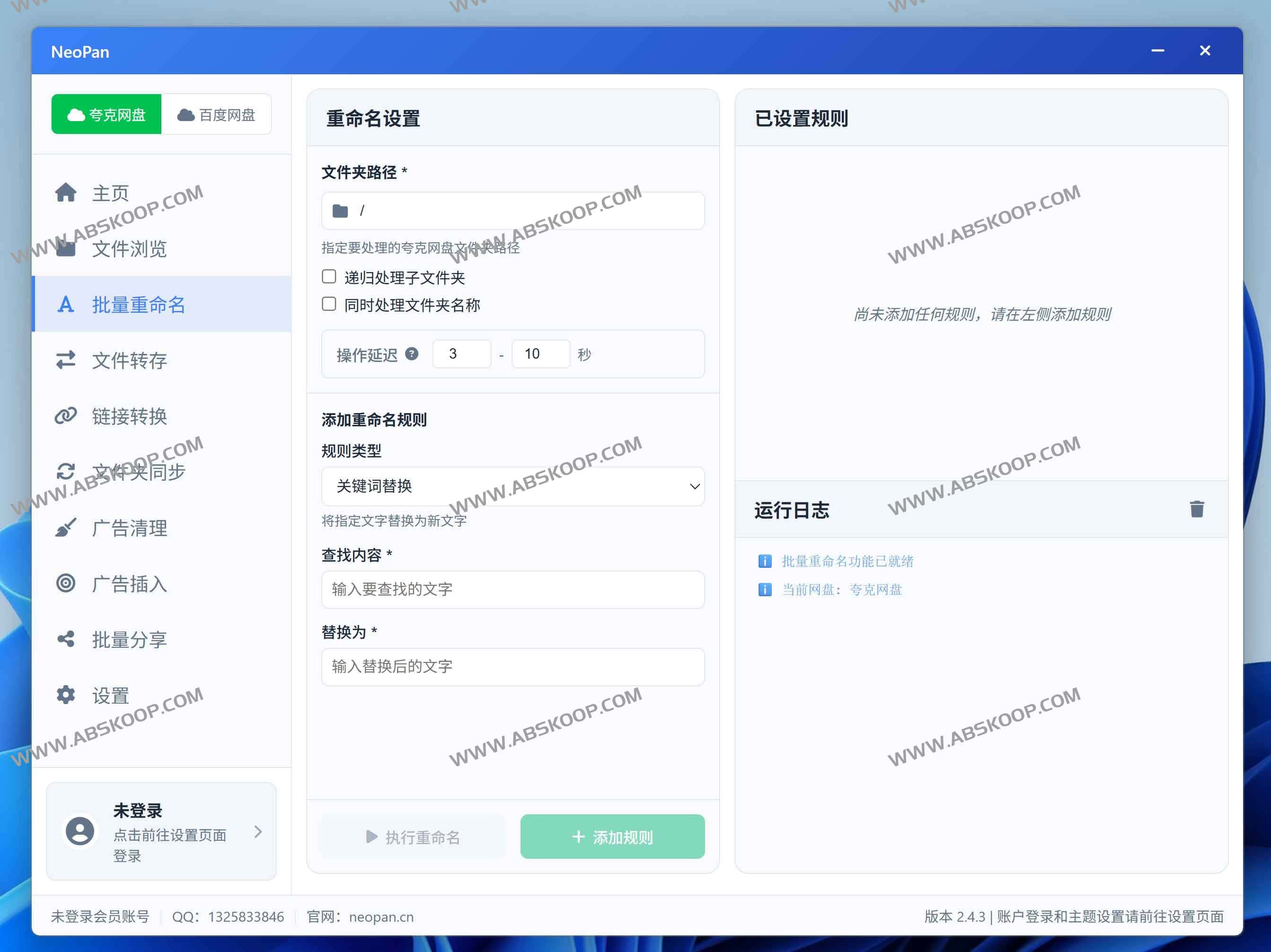Open the folder picker in 文件夹路径

[341, 210]
